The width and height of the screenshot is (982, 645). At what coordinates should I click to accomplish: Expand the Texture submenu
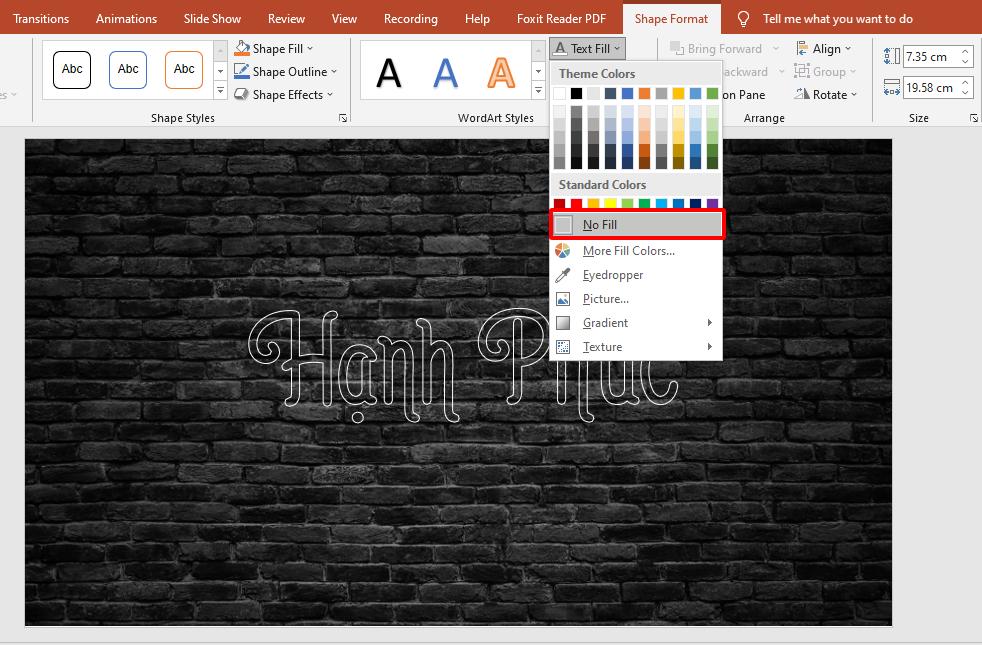[x=603, y=346]
